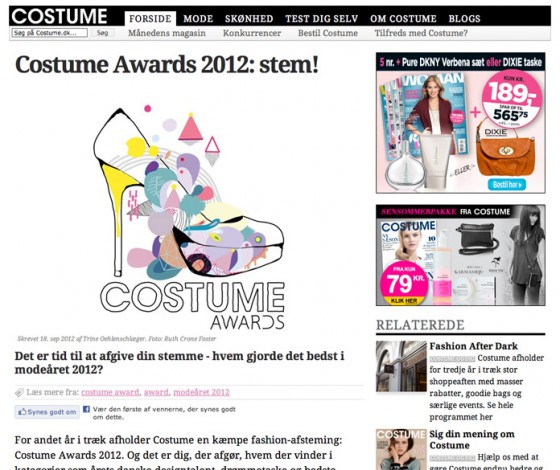Open the MODE menu item
Screen dimensions: 560x470
point(198,19)
